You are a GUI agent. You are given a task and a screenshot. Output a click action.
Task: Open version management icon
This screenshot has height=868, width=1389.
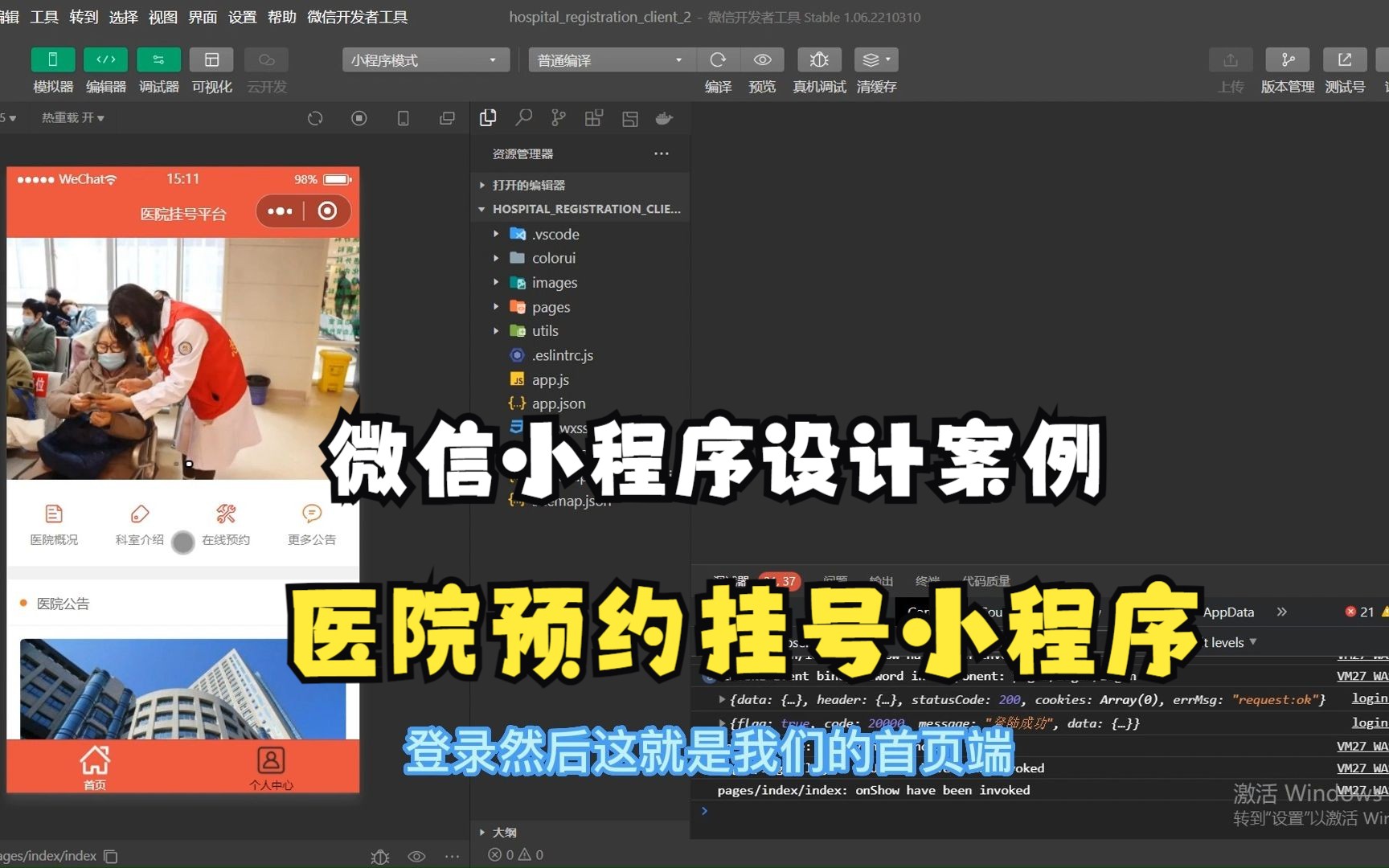(x=1288, y=59)
